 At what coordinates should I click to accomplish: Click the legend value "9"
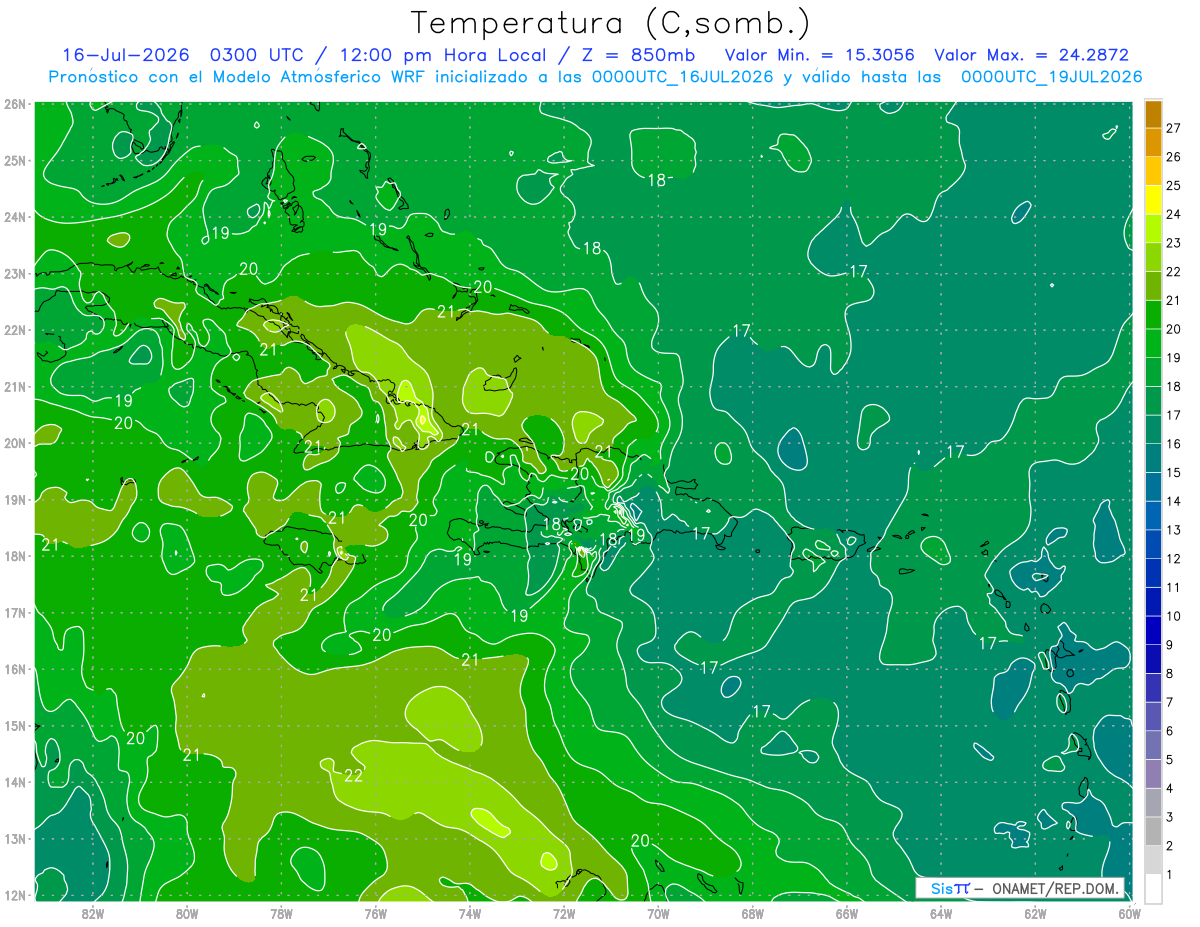click(x=1170, y=645)
